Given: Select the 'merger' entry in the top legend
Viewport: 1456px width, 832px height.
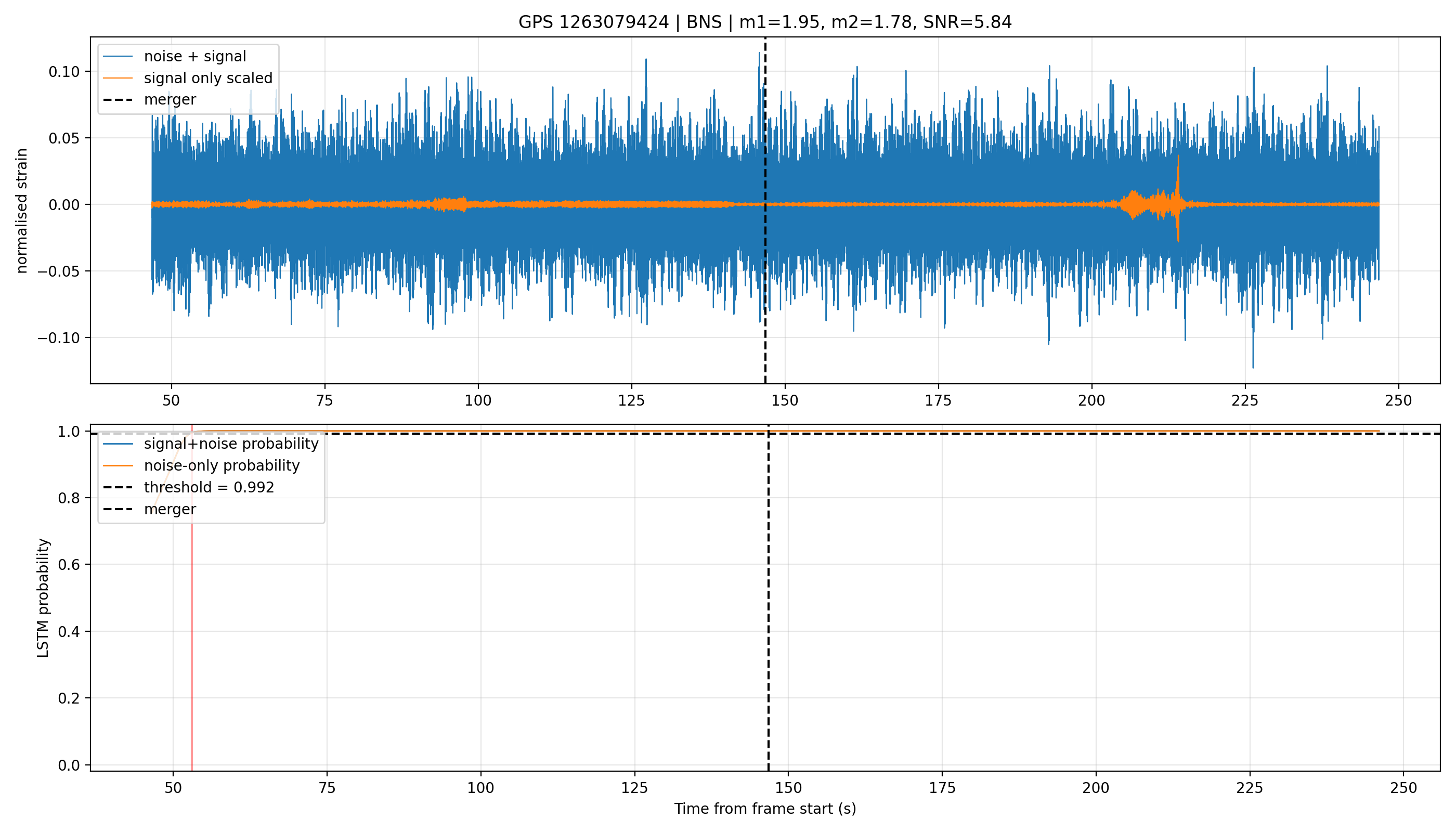Looking at the screenshot, I should pyautogui.click(x=149, y=99).
